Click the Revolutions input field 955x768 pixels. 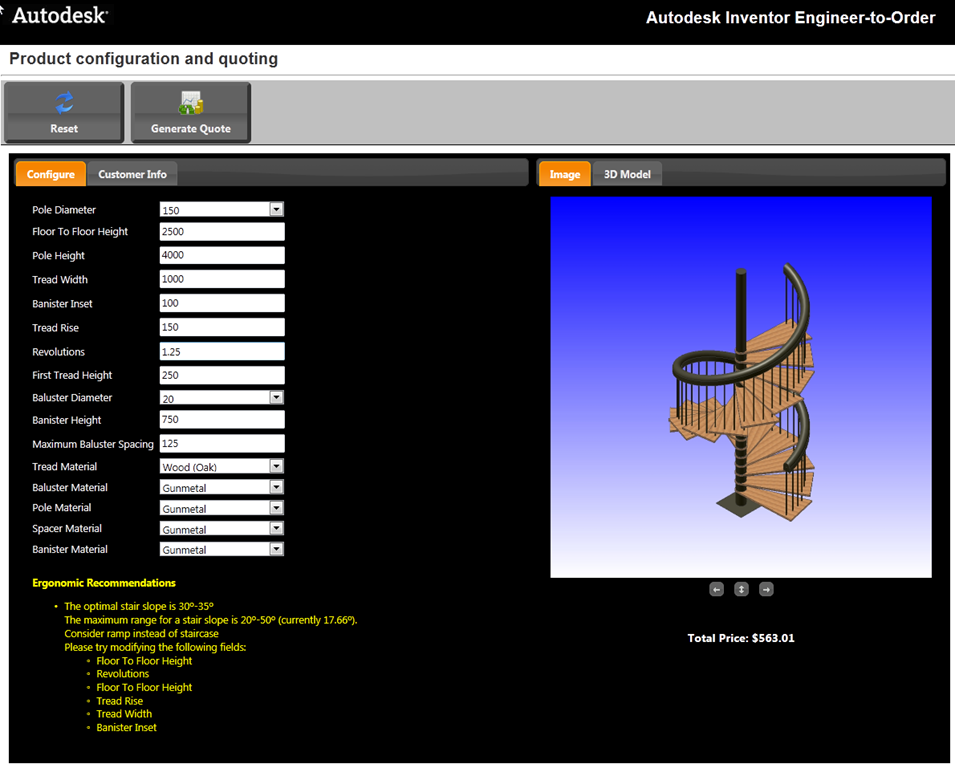(222, 352)
